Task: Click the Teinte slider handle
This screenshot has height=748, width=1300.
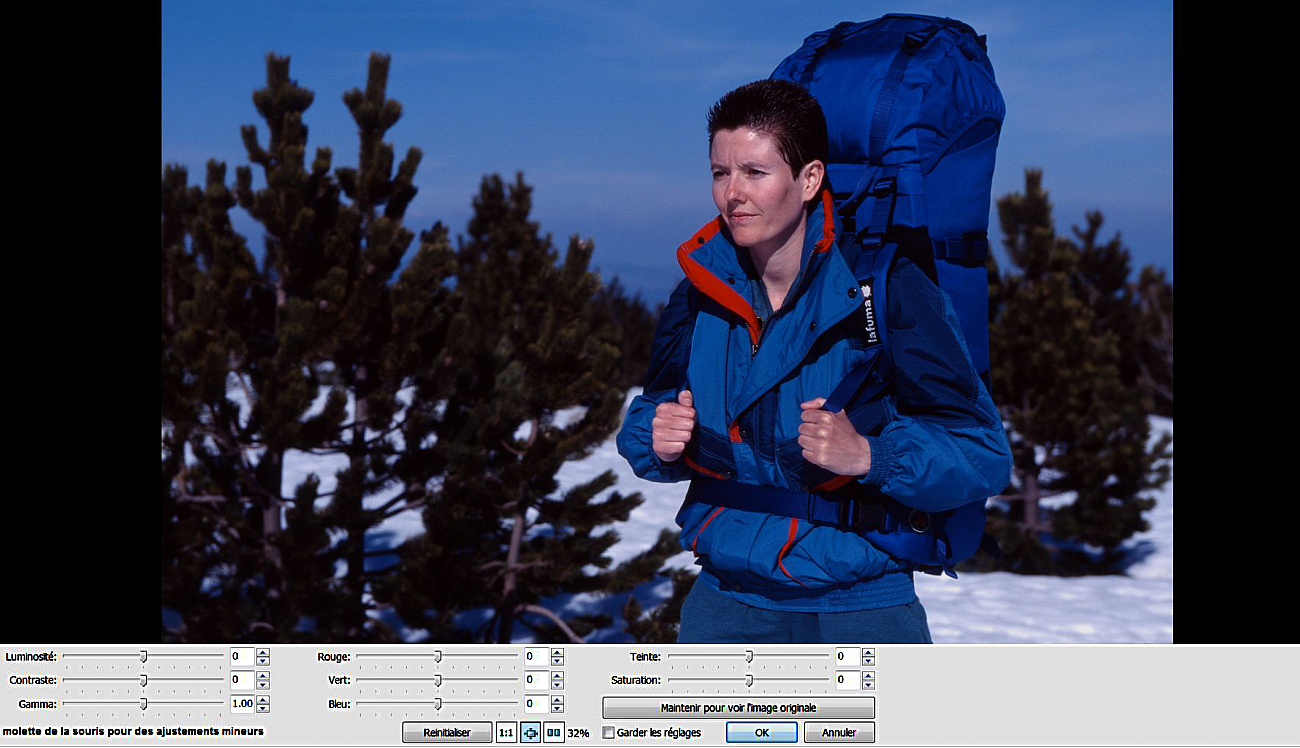Action: pos(749,657)
